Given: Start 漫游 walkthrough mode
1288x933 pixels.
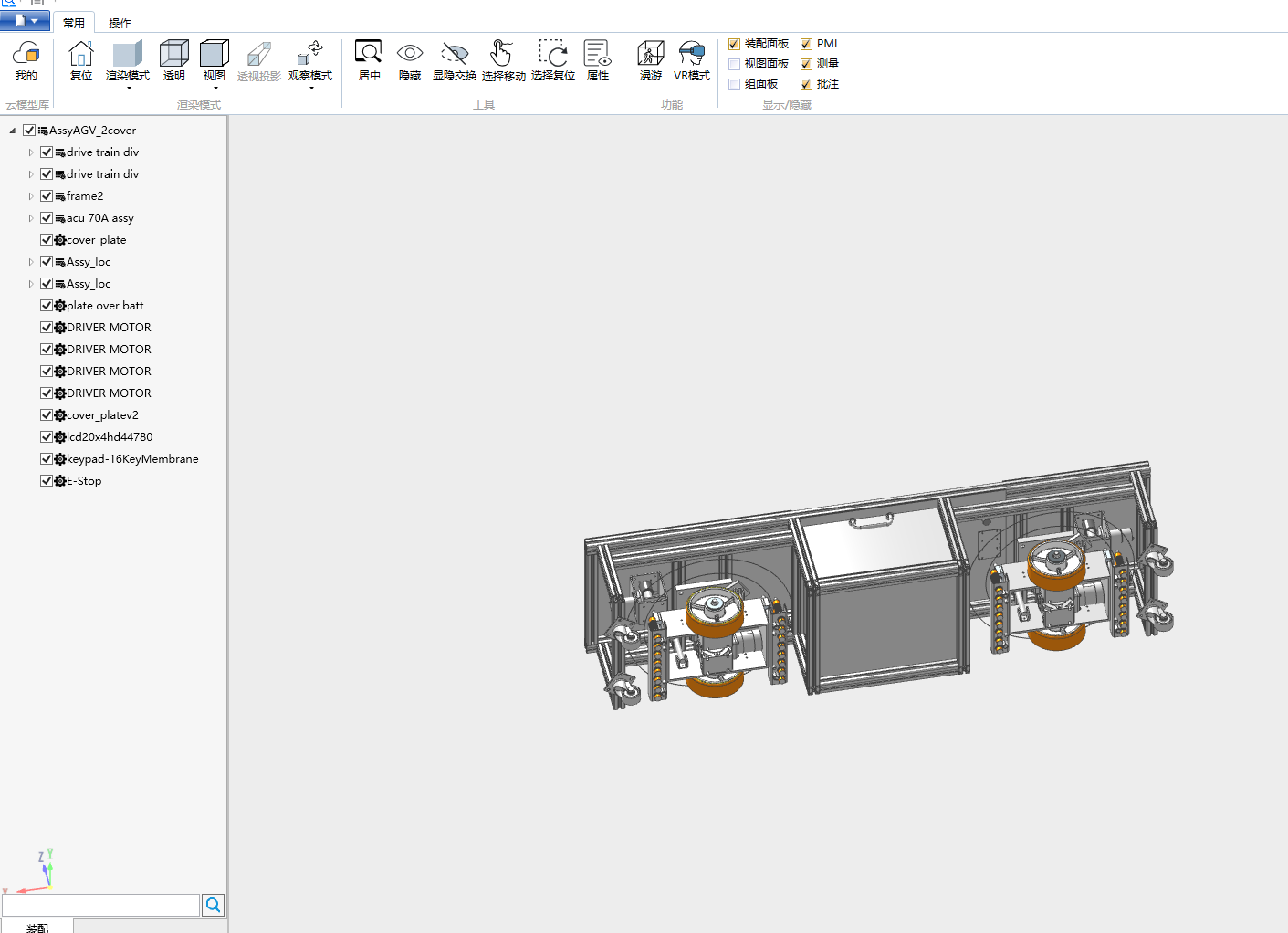Looking at the screenshot, I should [650, 60].
